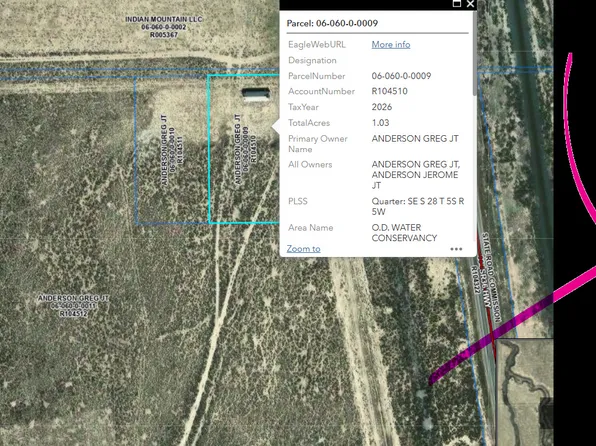Click the Zoom to link

pyautogui.click(x=303, y=249)
